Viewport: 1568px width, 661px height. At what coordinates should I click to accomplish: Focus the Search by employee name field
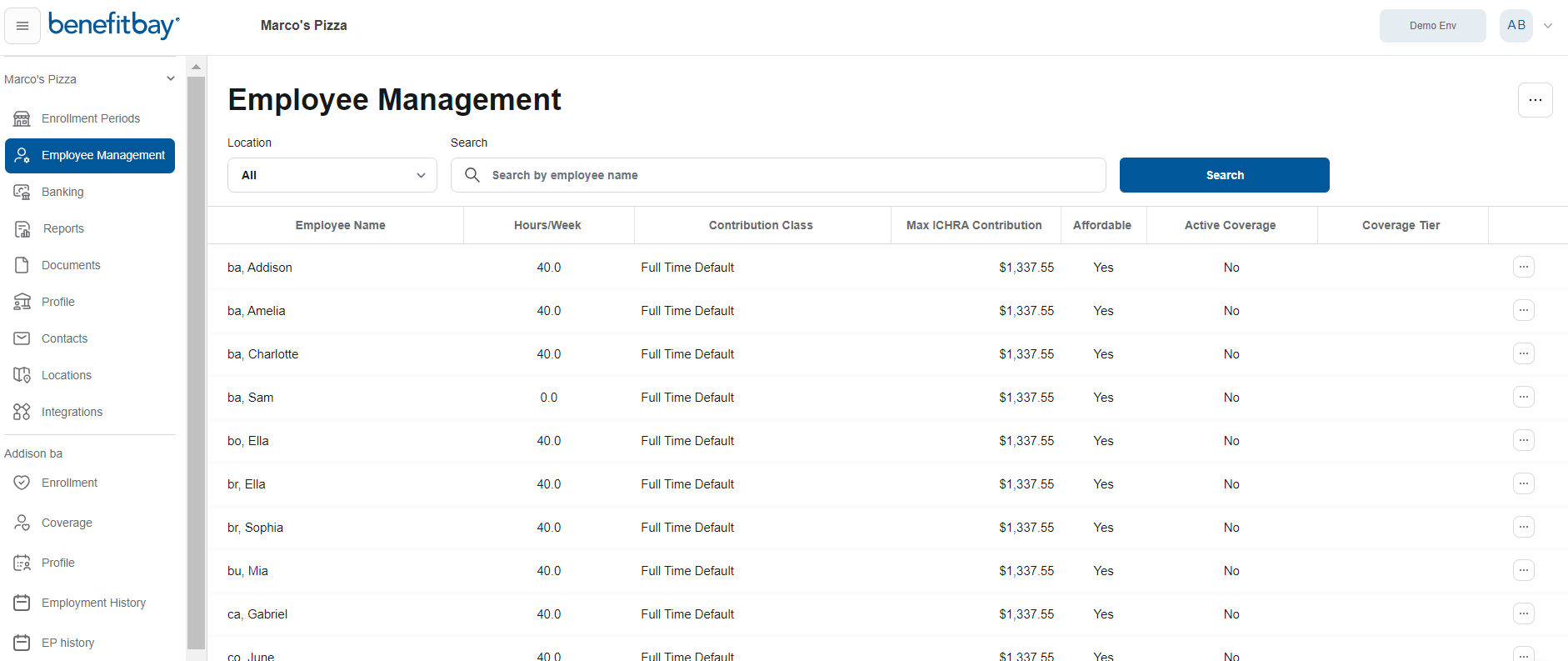(778, 175)
